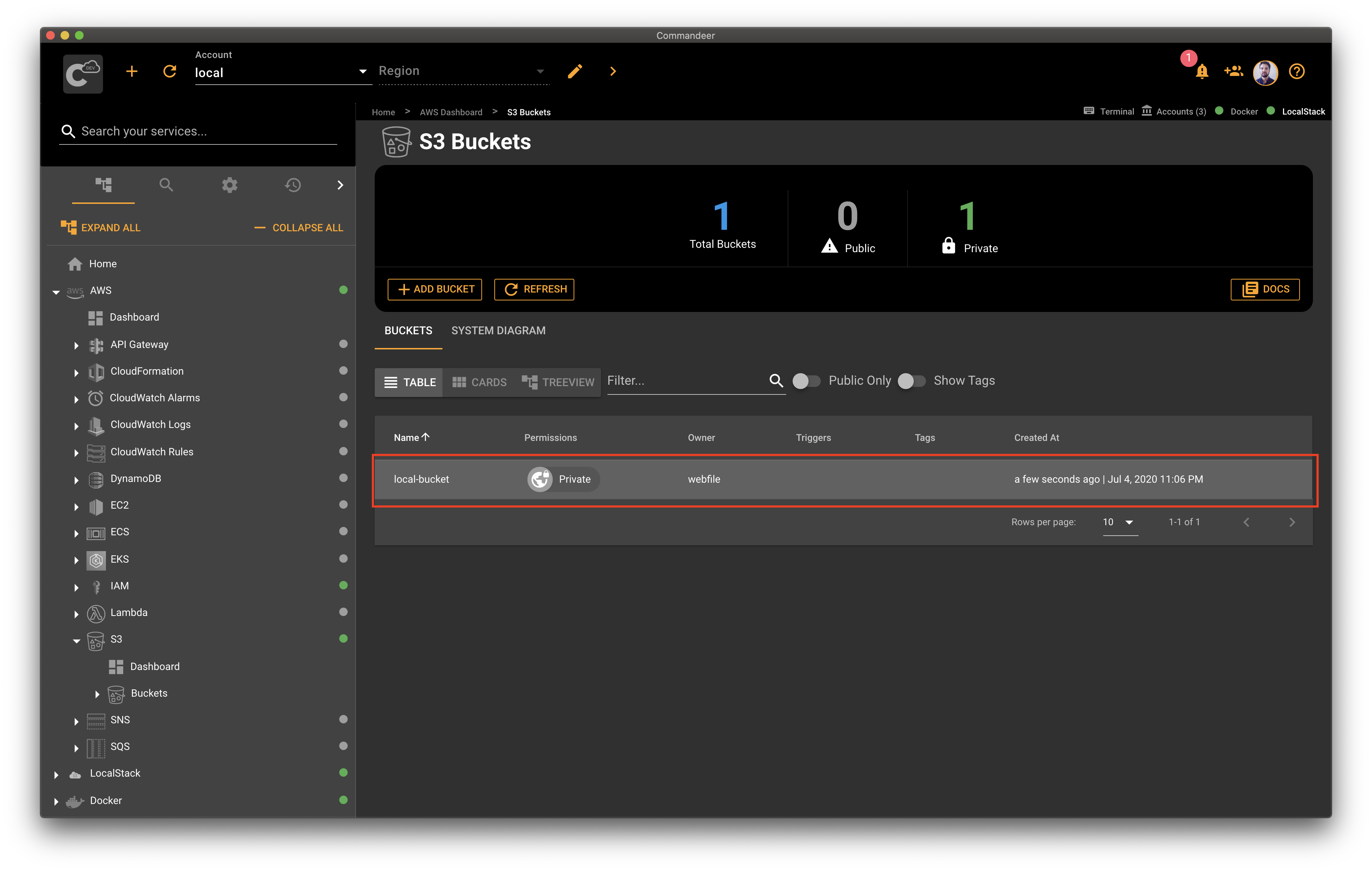Click the local-bucket permissions globe icon
Image resolution: width=1372 pixels, height=871 pixels.
pyautogui.click(x=540, y=480)
